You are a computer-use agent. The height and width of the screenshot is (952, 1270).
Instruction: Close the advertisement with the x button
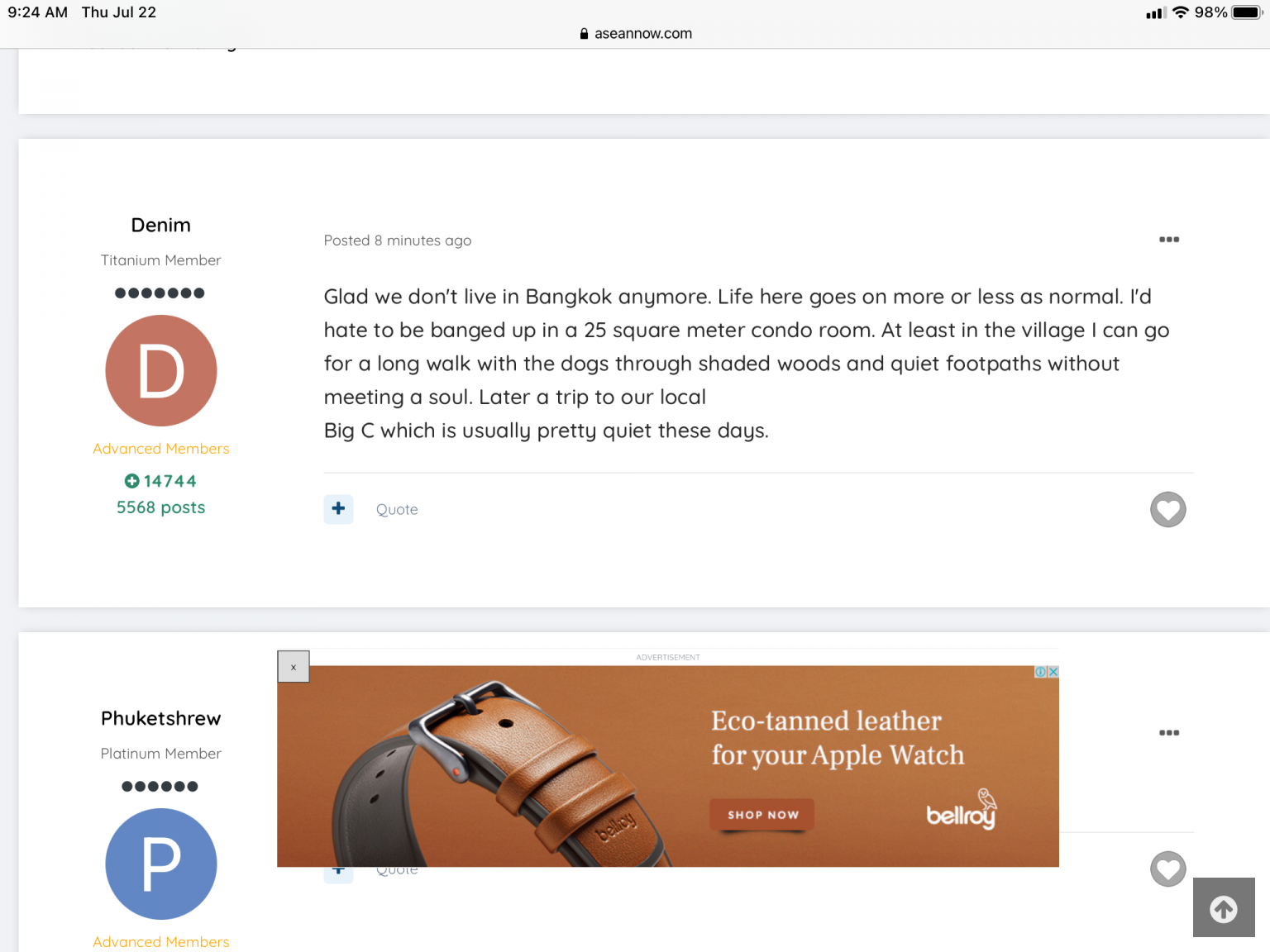294,667
